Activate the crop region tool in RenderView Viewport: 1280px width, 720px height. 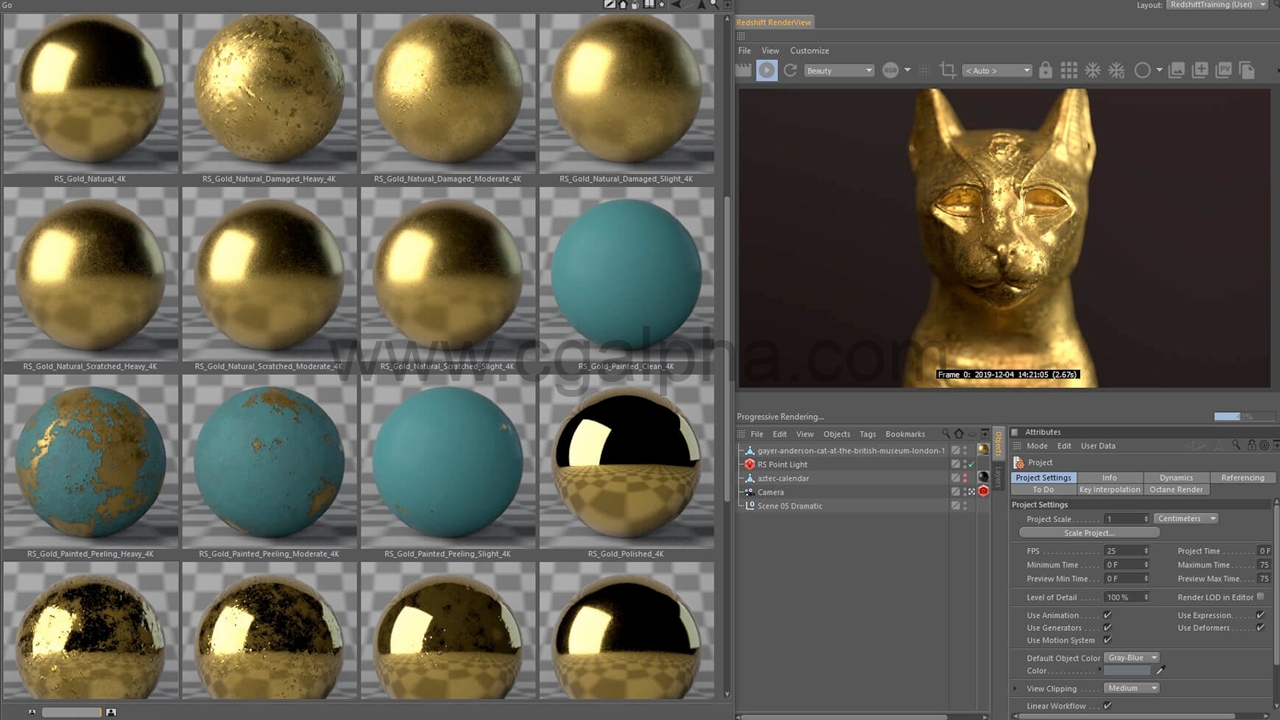[x=948, y=70]
